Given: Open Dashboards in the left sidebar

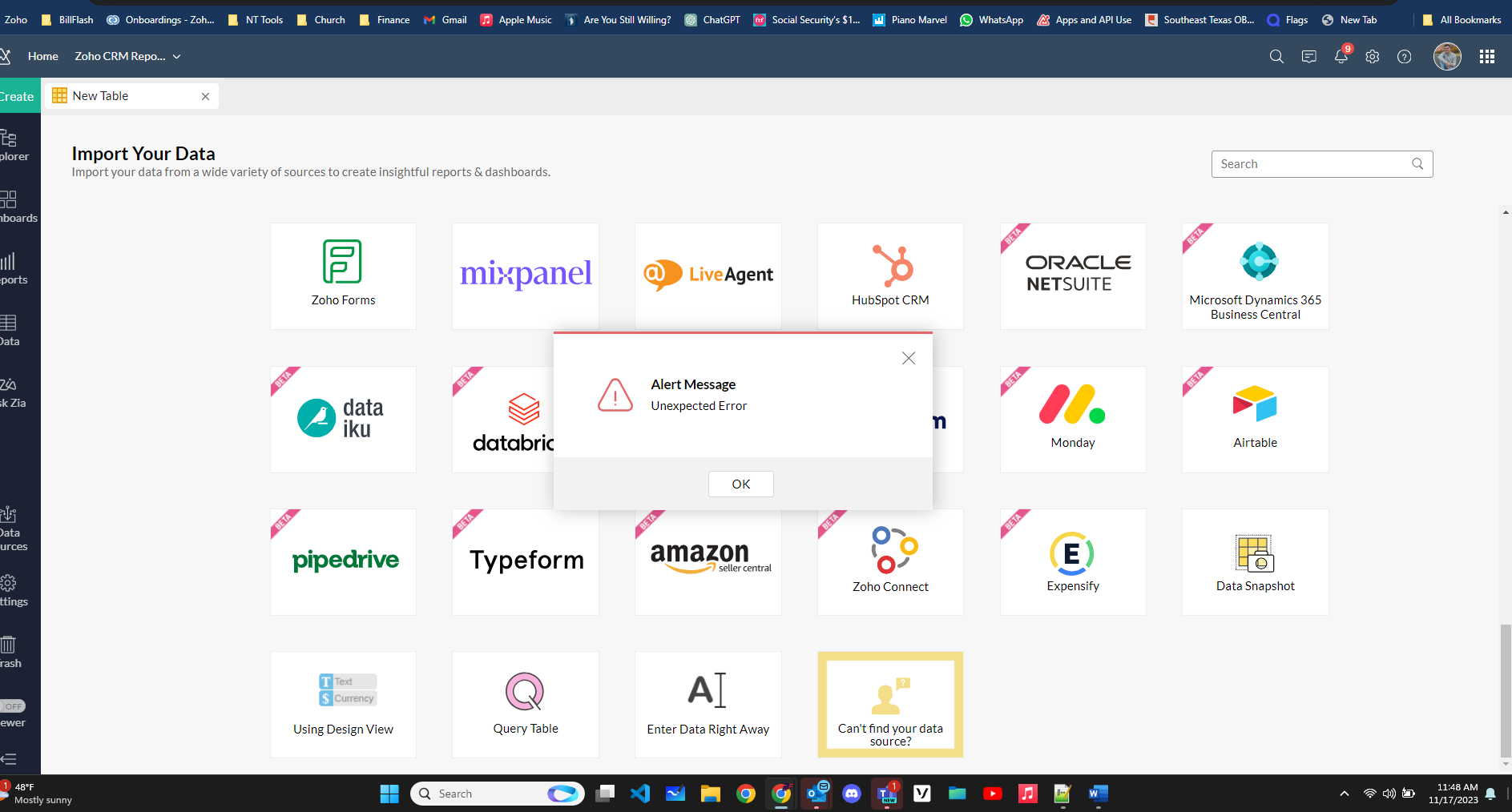Looking at the screenshot, I should pyautogui.click(x=18, y=207).
